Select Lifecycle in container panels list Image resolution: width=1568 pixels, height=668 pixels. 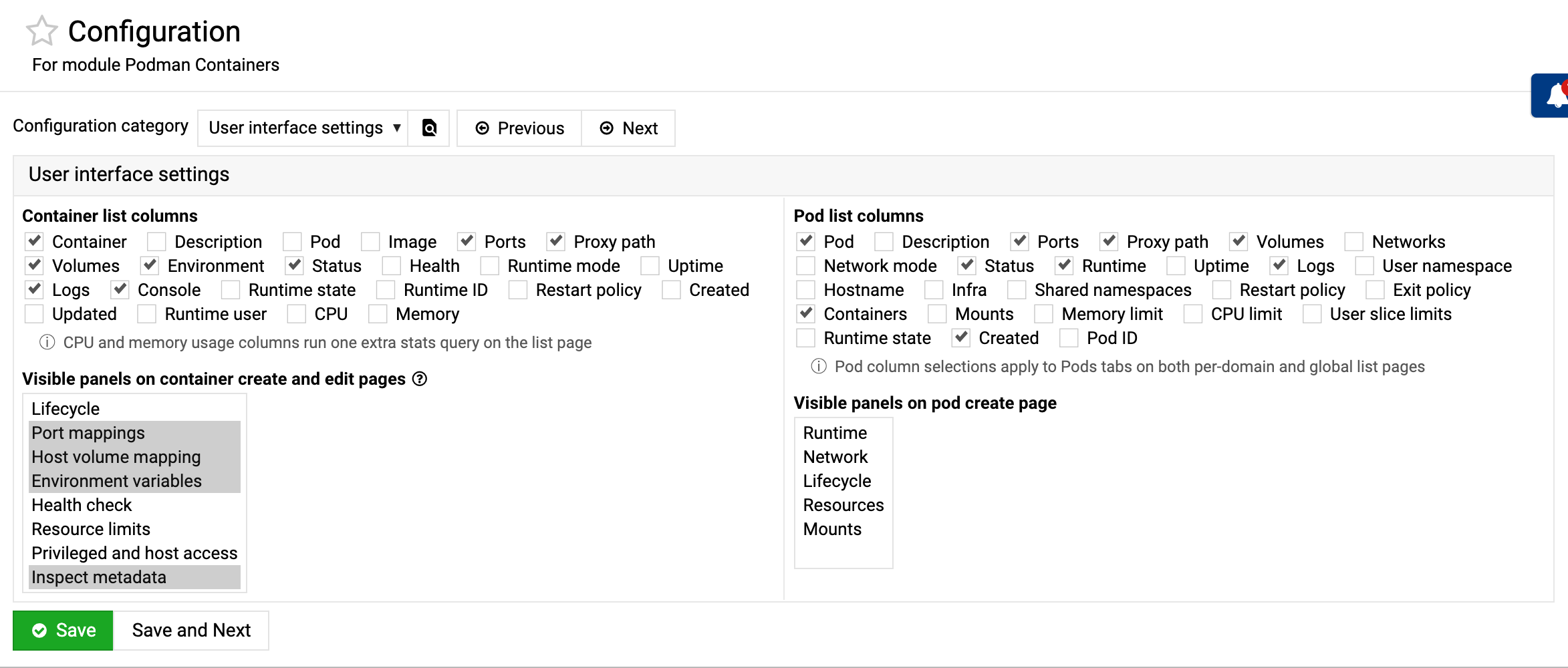pos(66,409)
